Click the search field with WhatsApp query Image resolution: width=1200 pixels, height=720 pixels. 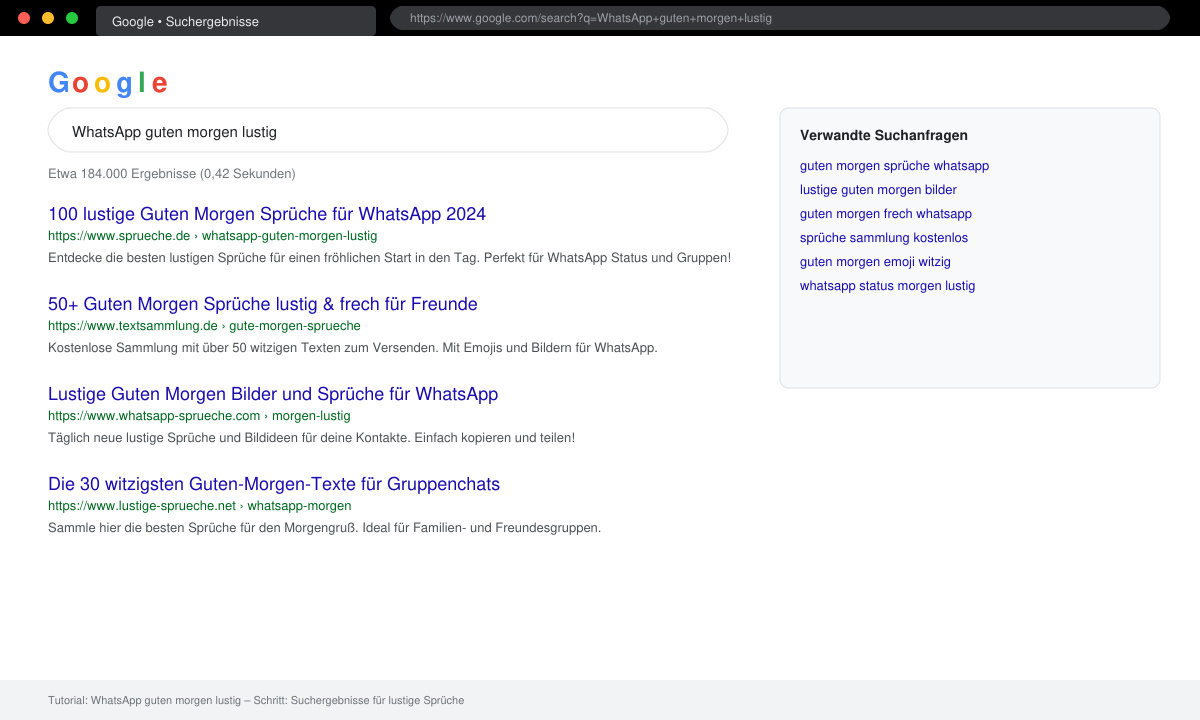point(388,130)
